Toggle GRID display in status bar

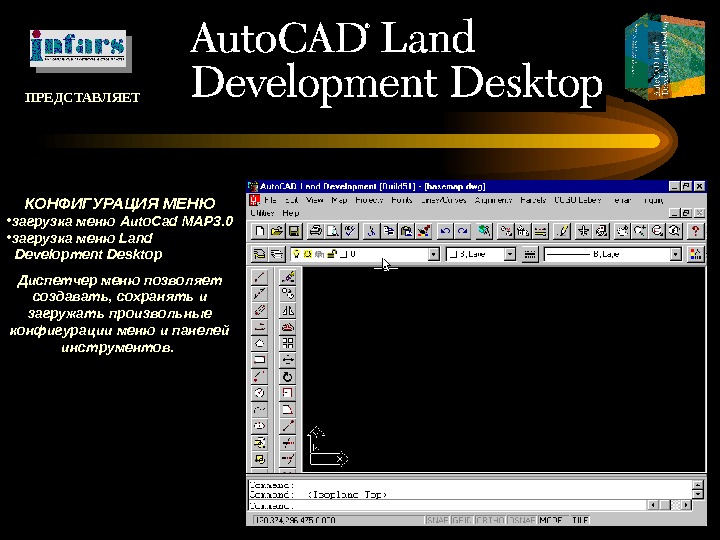461,520
